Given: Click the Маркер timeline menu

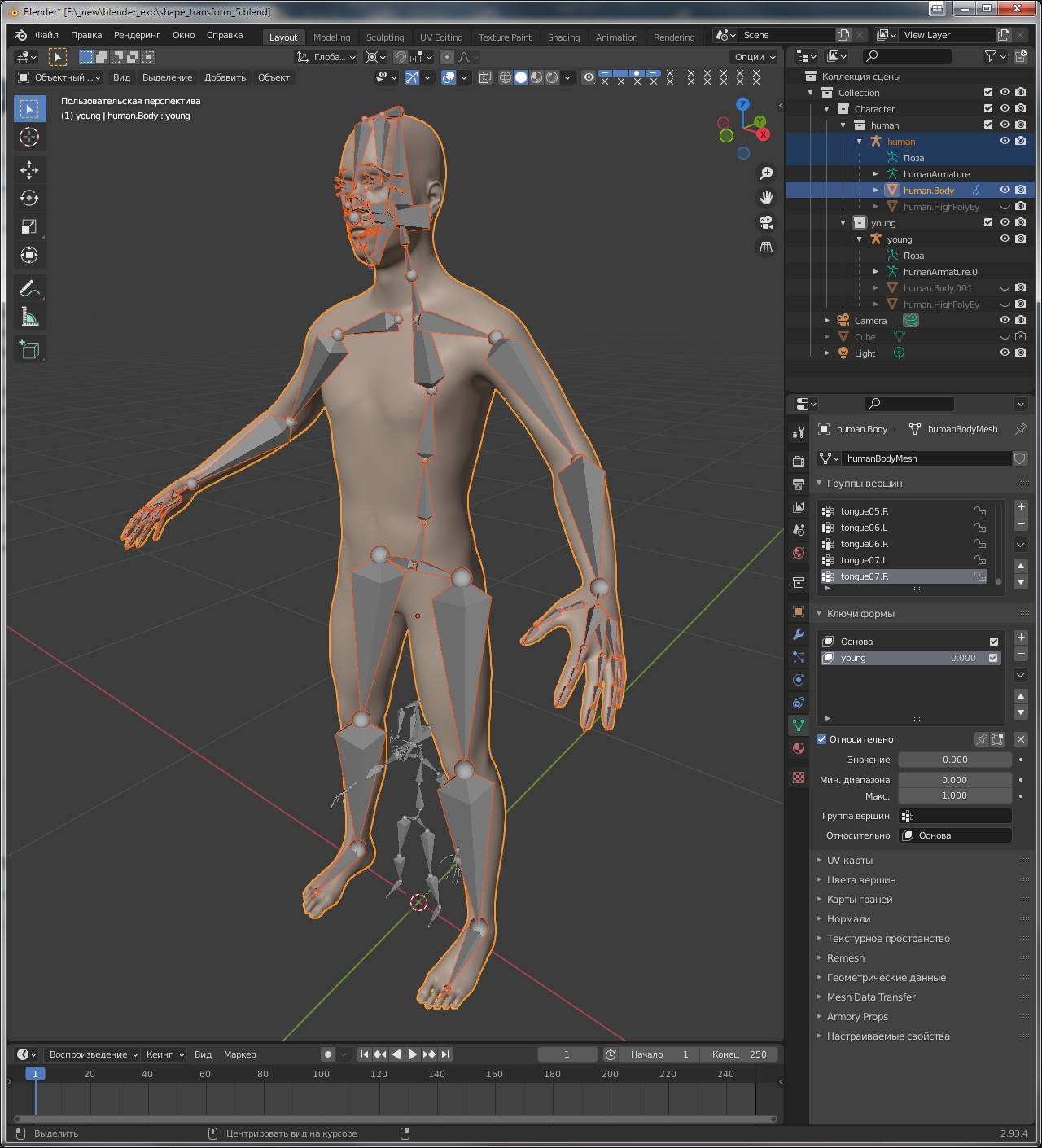Looking at the screenshot, I should 240,1054.
